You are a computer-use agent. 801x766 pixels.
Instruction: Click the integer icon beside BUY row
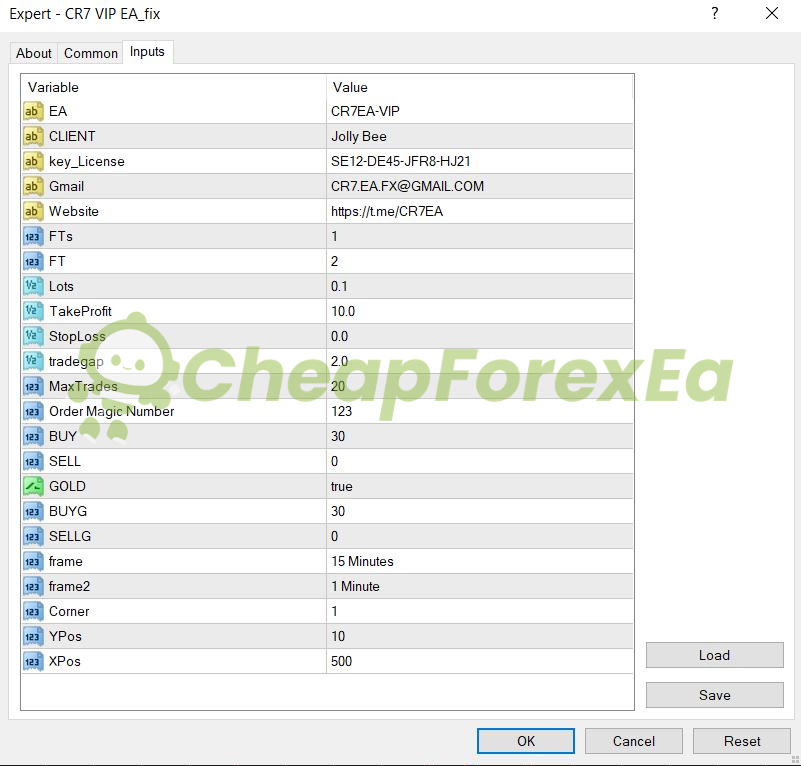click(x=33, y=436)
